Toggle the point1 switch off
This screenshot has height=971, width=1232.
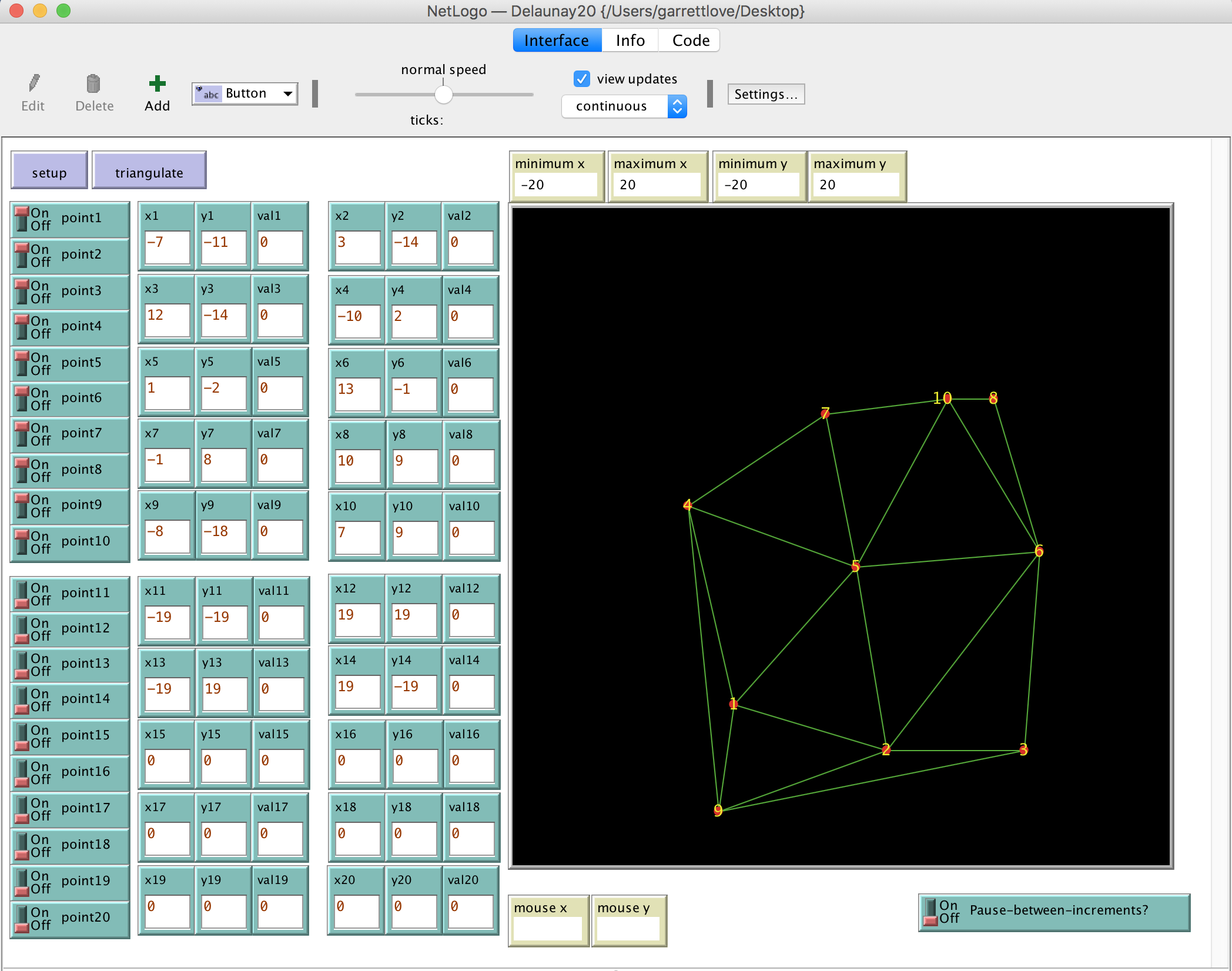coord(22,219)
